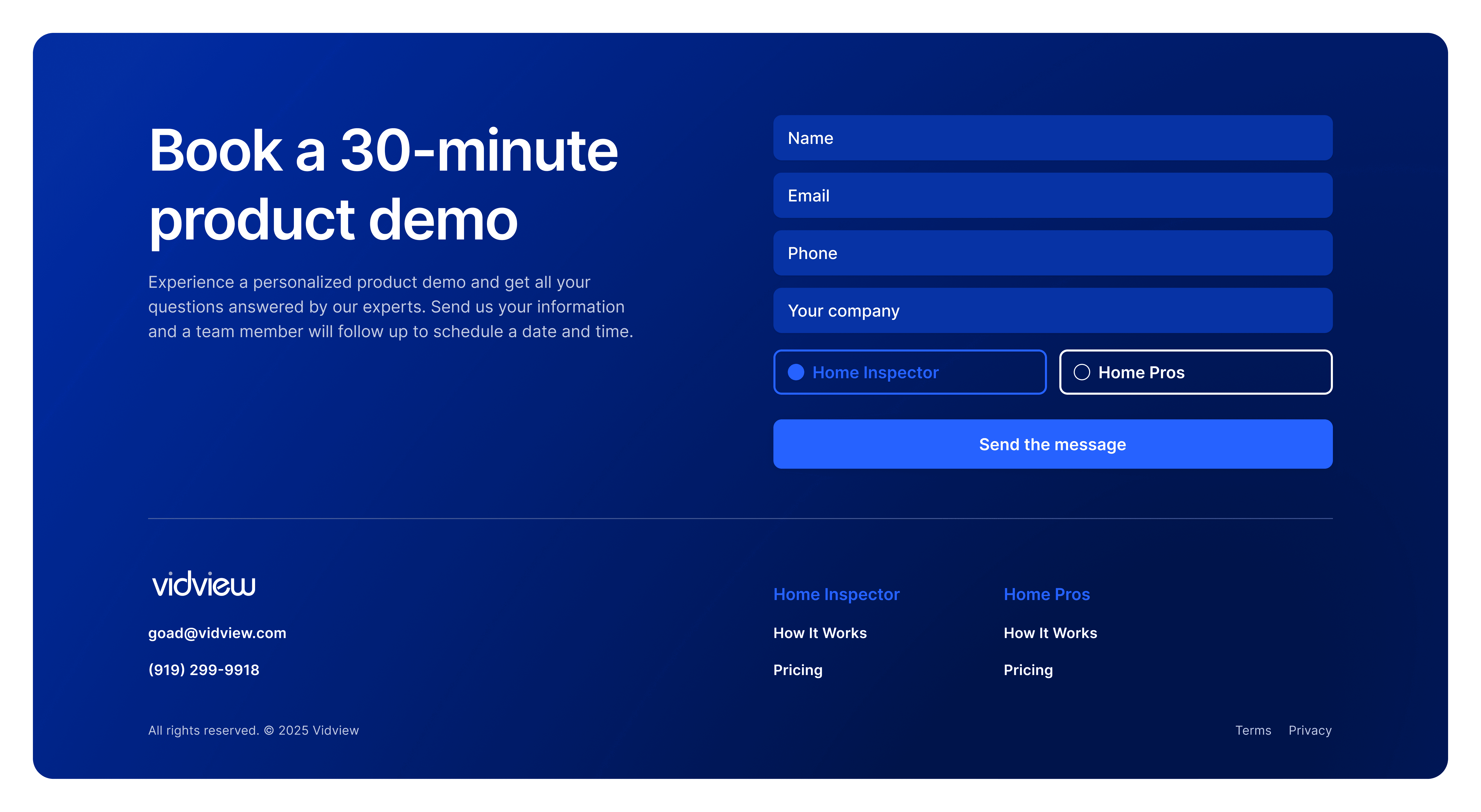1481x812 pixels.
Task: Click the Send the message button
Action: [1052, 444]
